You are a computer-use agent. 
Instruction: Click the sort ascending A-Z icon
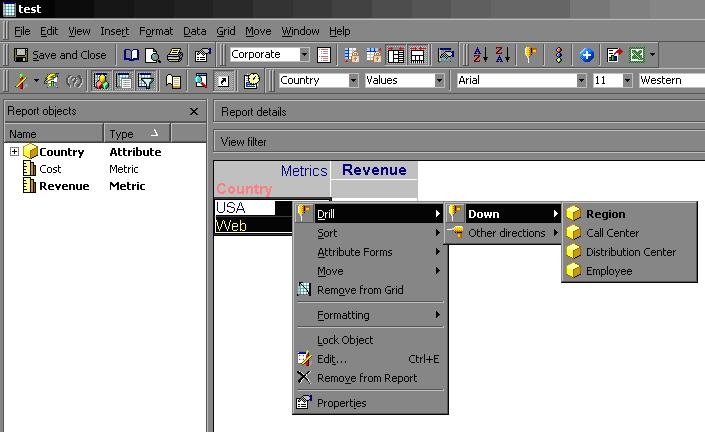tap(480, 55)
